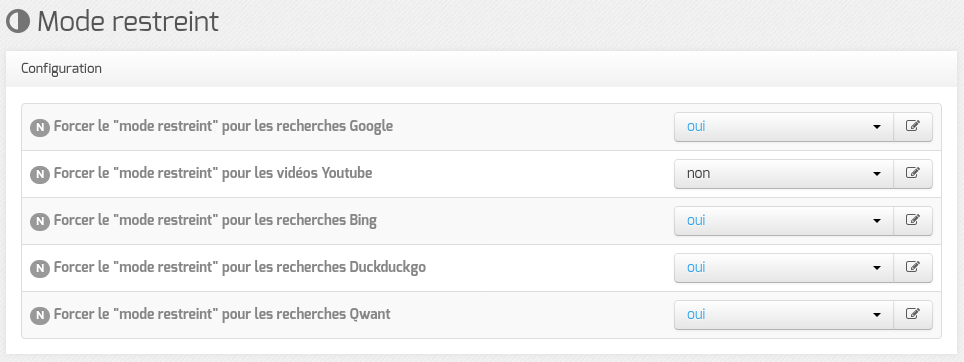Click the Configuration panel header
Screen dimensions: 964x362
coord(481,69)
